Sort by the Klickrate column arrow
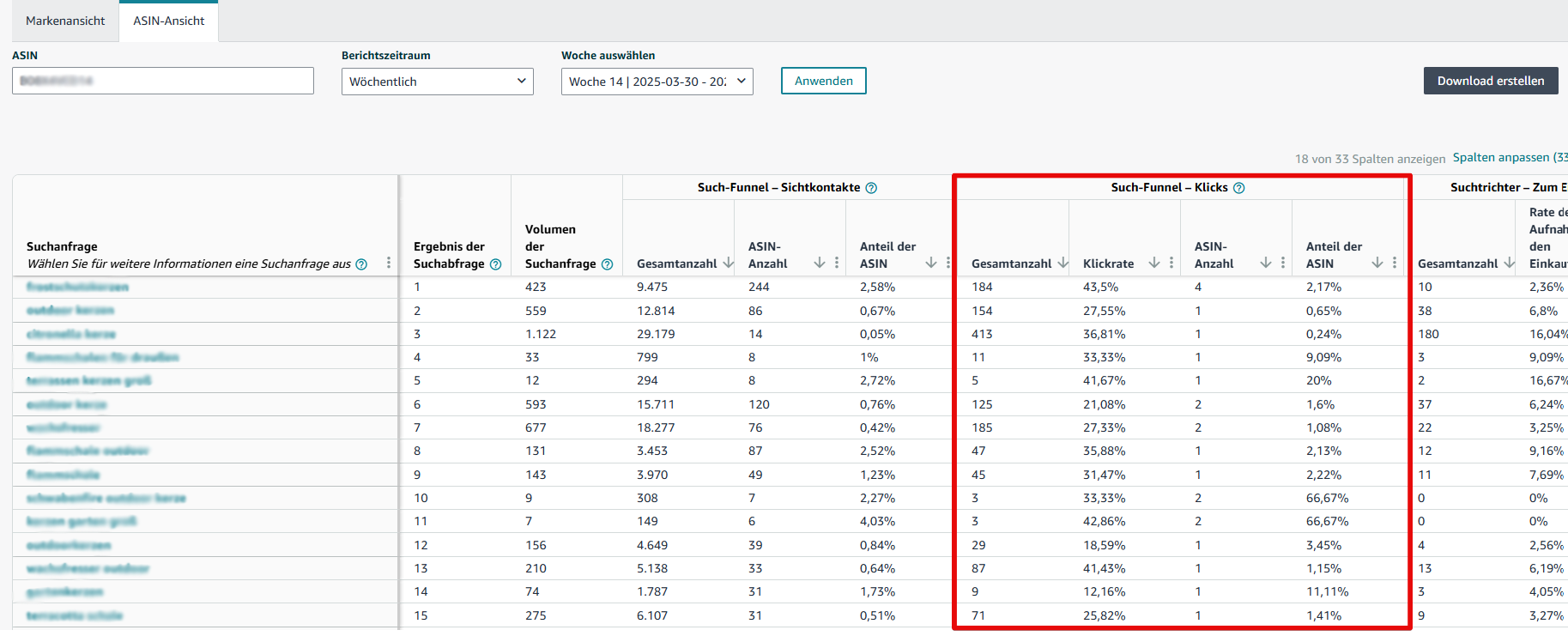This screenshot has width=1568, height=636. coord(1154,263)
